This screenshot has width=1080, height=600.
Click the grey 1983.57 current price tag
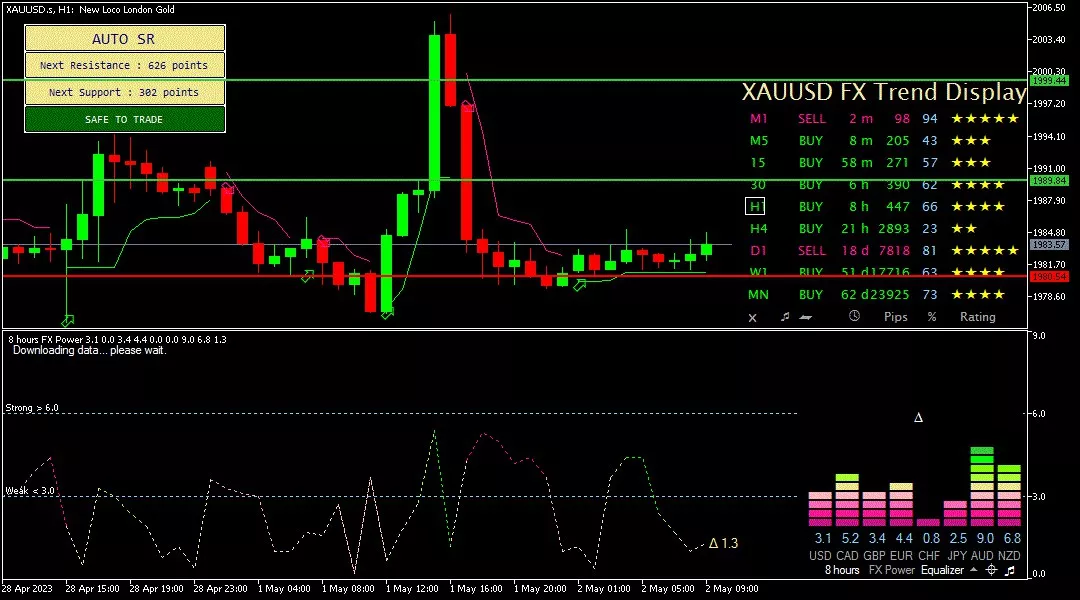coord(1048,245)
